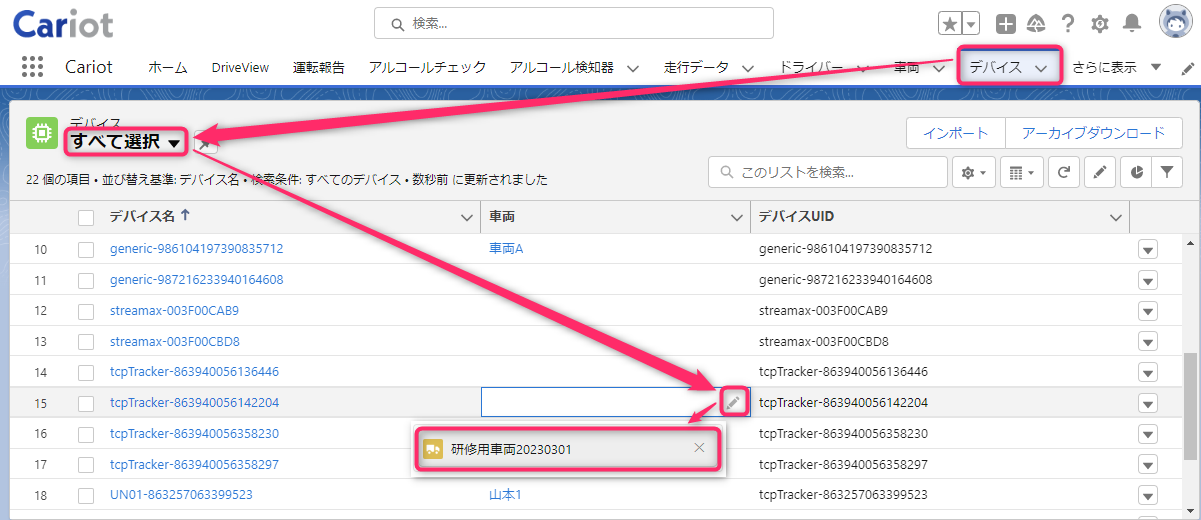The width and height of the screenshot is (1201, 520).
Task: Check the row for tcpTracker-863940056358297
Action: (x=86, y=465)
